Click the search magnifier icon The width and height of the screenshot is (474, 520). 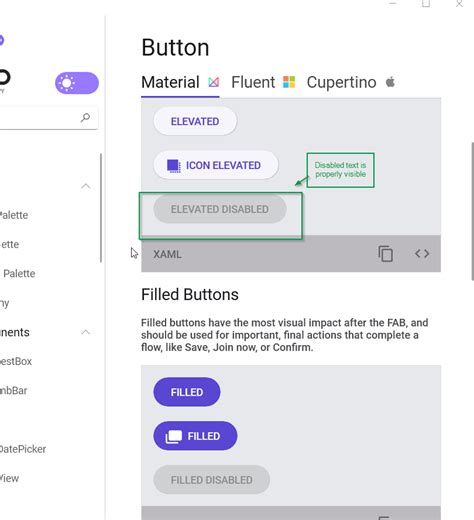[x=85, y=117]
